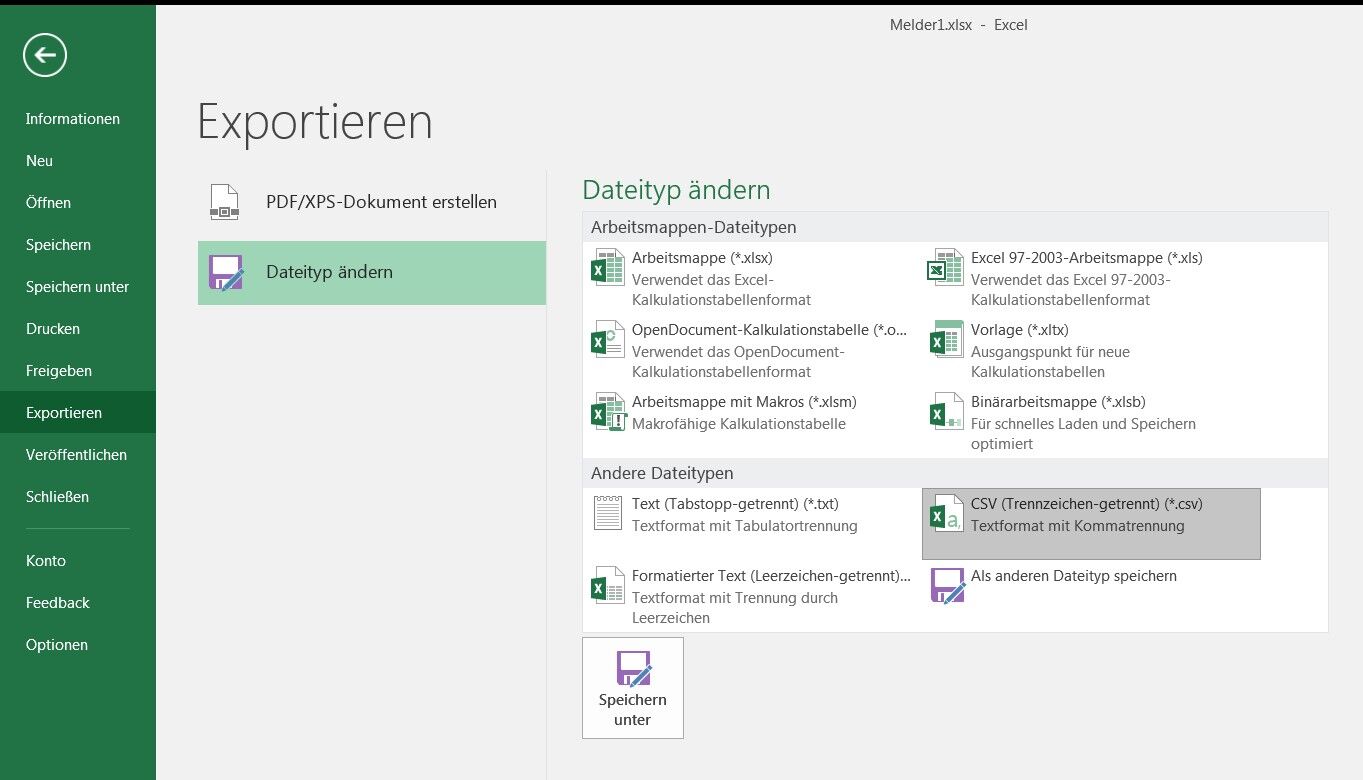Viewport: 1363px width, 780px height.
Task: Select the OpenDocument-Kalkulationstabelle icon
Action: (608, 340)
